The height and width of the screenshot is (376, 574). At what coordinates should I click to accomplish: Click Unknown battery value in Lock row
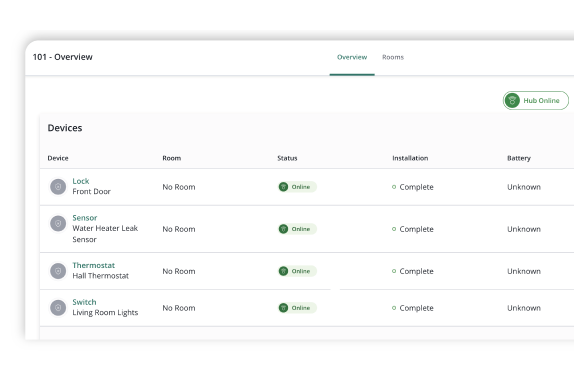524,187
